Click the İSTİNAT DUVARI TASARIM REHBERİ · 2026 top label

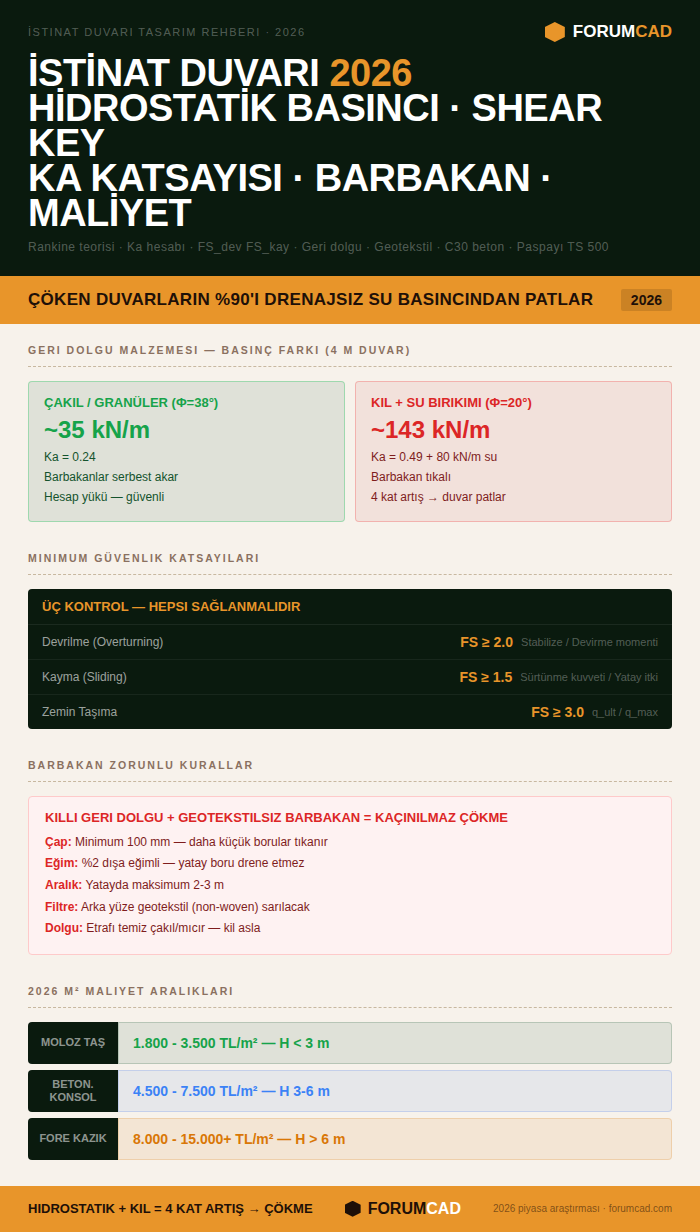coord(167,32)
